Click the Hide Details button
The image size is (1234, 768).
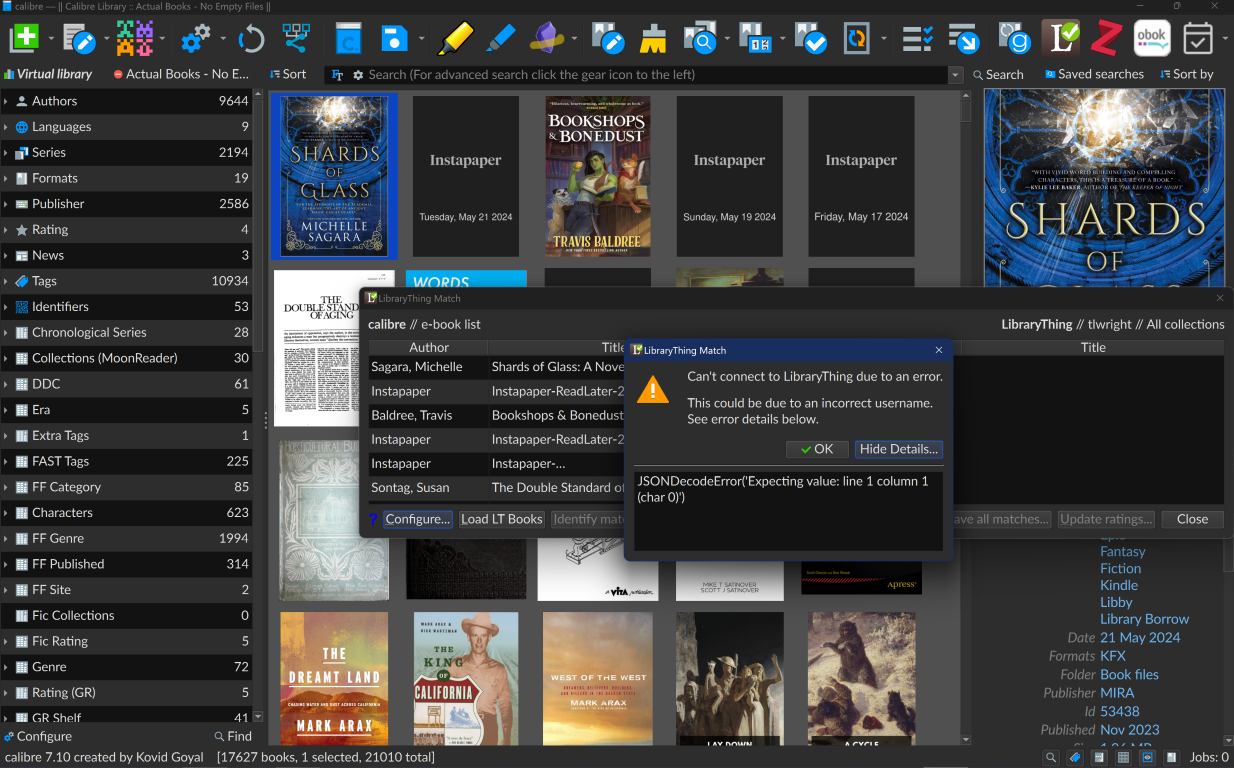(x=898, y=449)
